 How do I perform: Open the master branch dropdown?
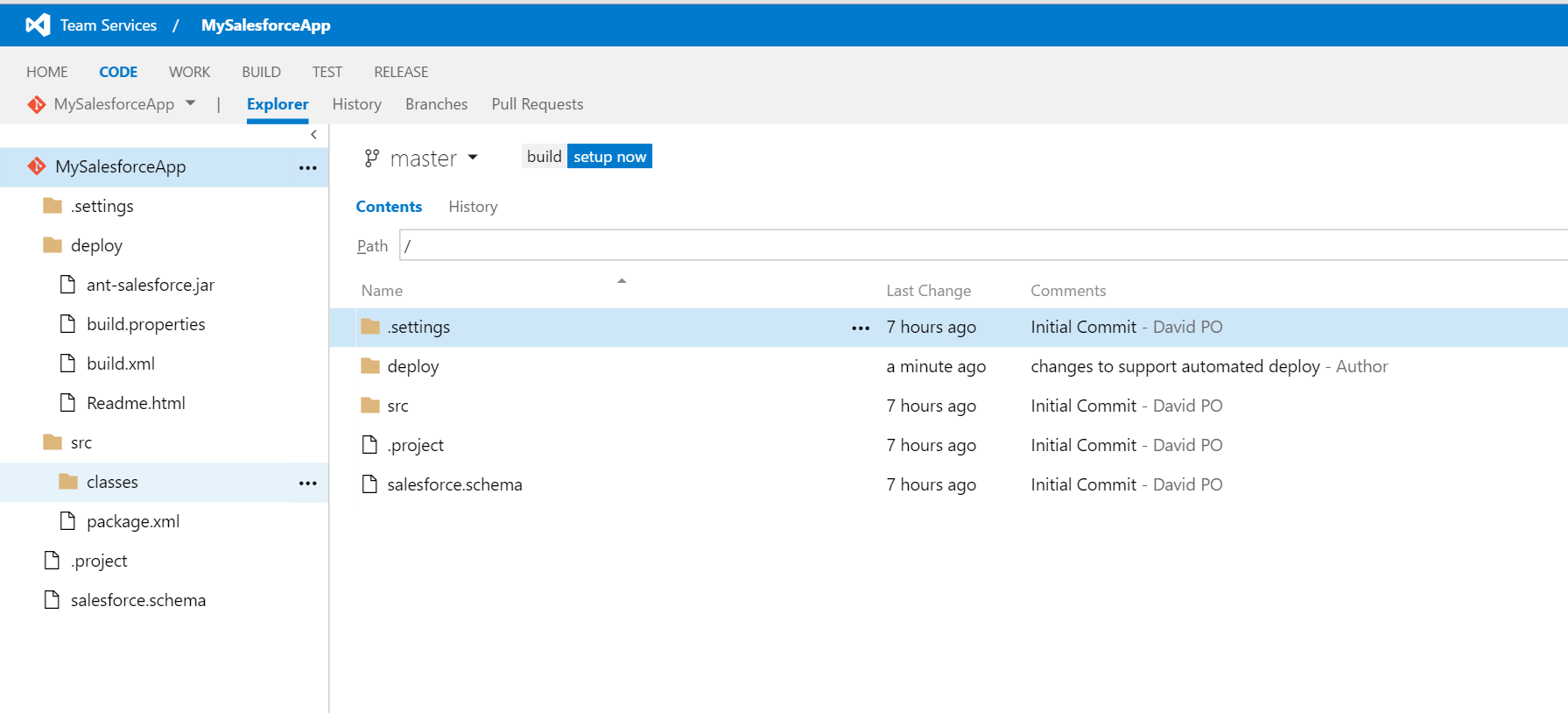473,158
